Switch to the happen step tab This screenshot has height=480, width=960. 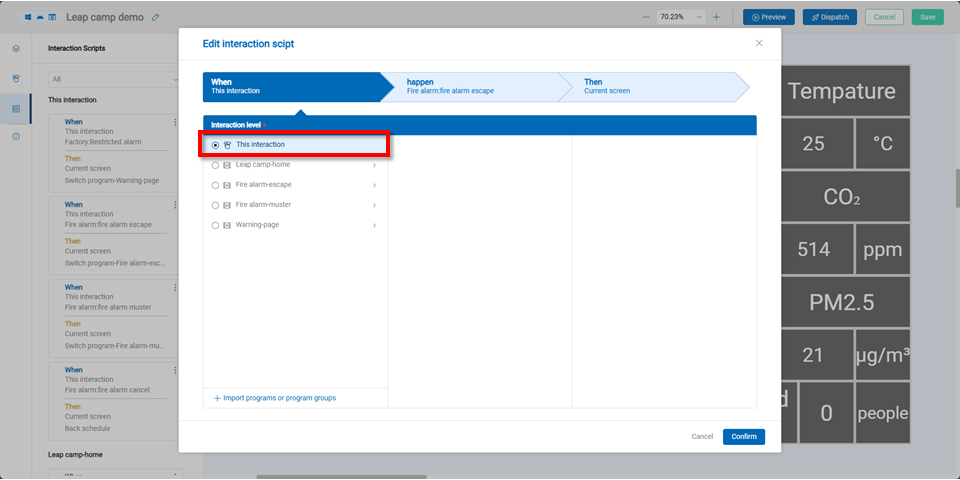tap(470, 86)
